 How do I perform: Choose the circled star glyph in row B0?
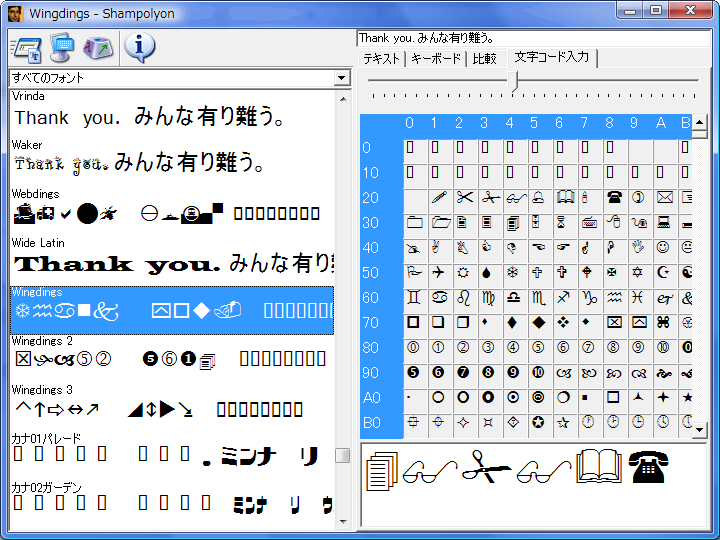[539, 422]
